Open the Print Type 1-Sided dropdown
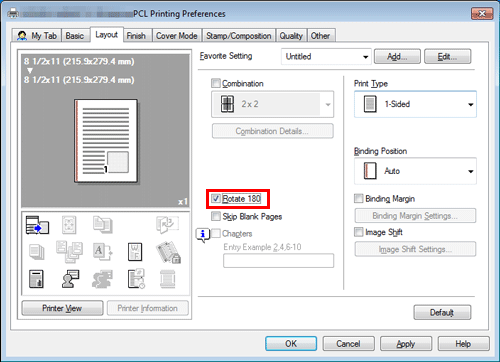Viewport: 500px width, 362px height. coord(415,104)
